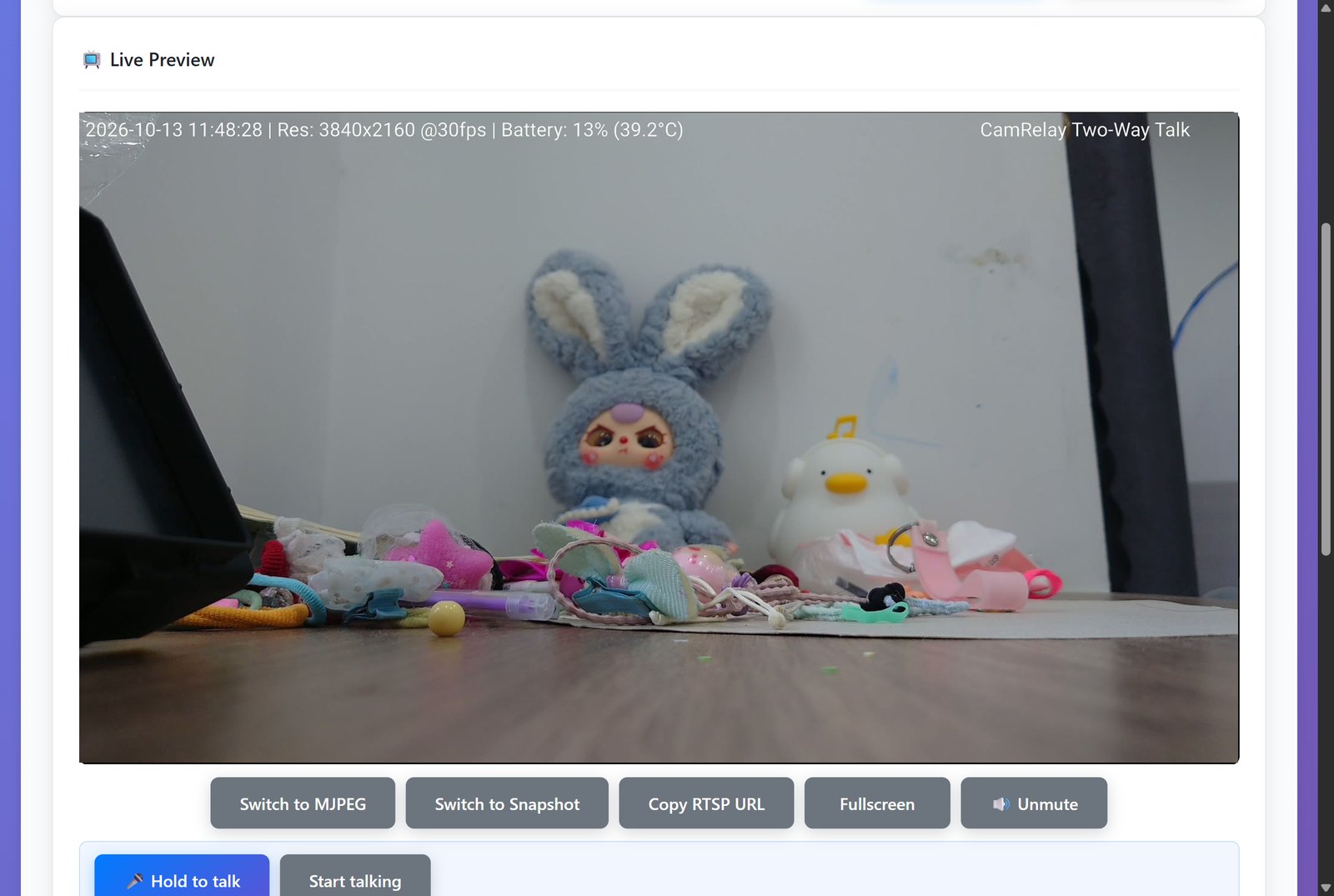This screenshot has width=1334, height=896.
Task: Click the scrollbar down arrow
Action: click(x=1326, y=888)
